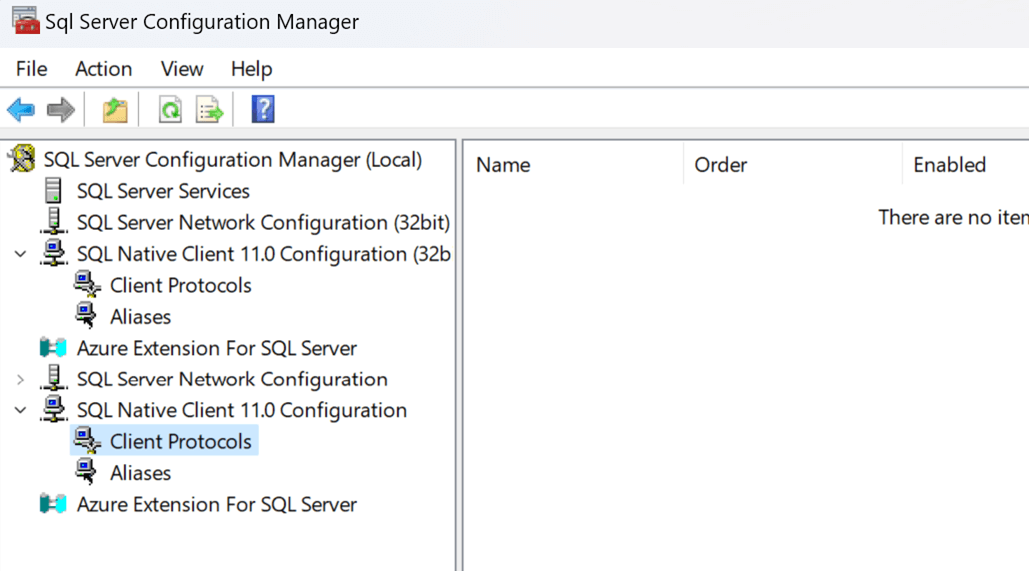Click the up one level folder icon

[115, 110]
